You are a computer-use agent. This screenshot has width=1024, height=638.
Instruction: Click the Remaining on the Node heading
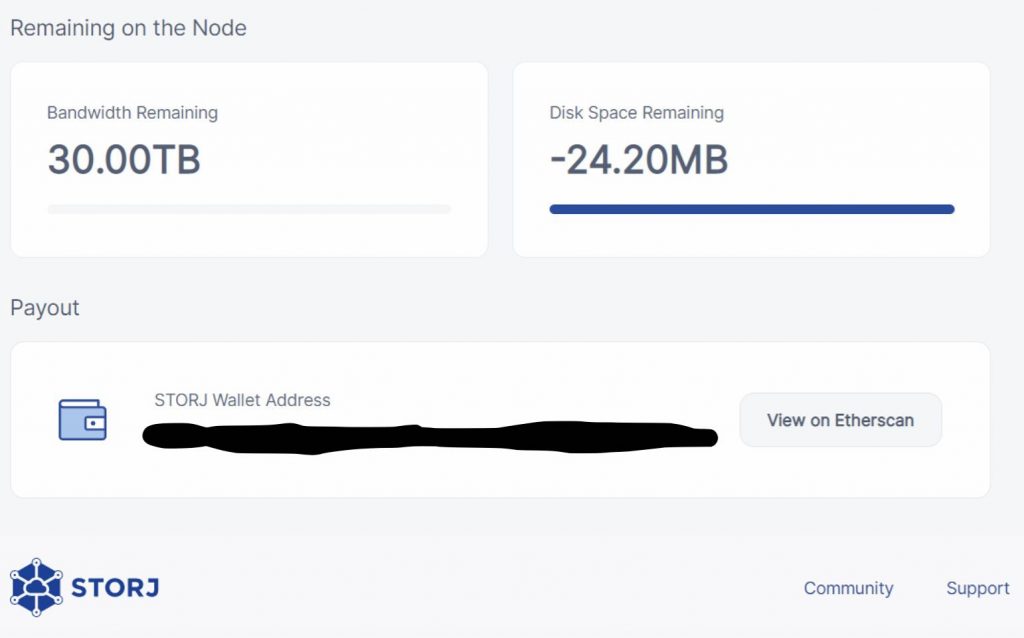coord(128,28)
